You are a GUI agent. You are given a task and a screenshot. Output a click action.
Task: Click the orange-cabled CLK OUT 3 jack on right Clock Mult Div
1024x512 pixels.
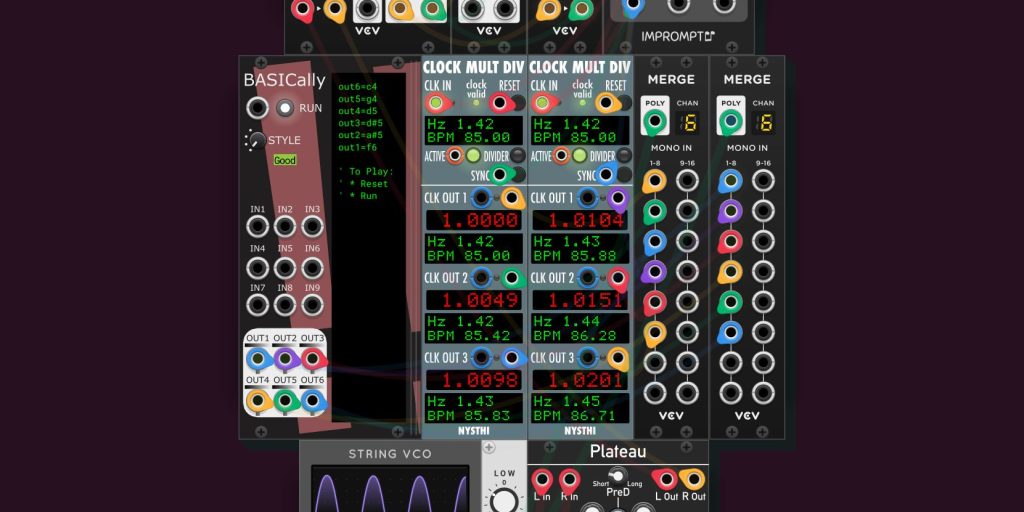coord(617,358)
